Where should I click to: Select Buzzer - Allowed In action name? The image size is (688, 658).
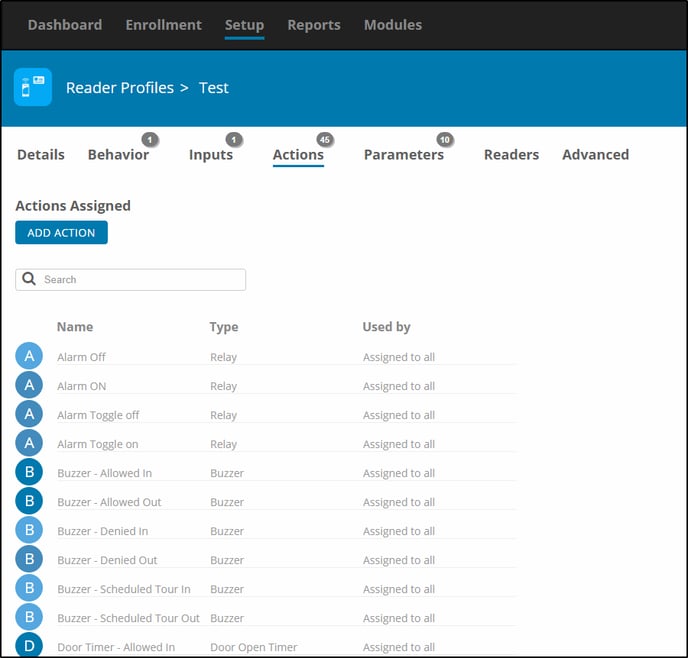coord(104,473)
